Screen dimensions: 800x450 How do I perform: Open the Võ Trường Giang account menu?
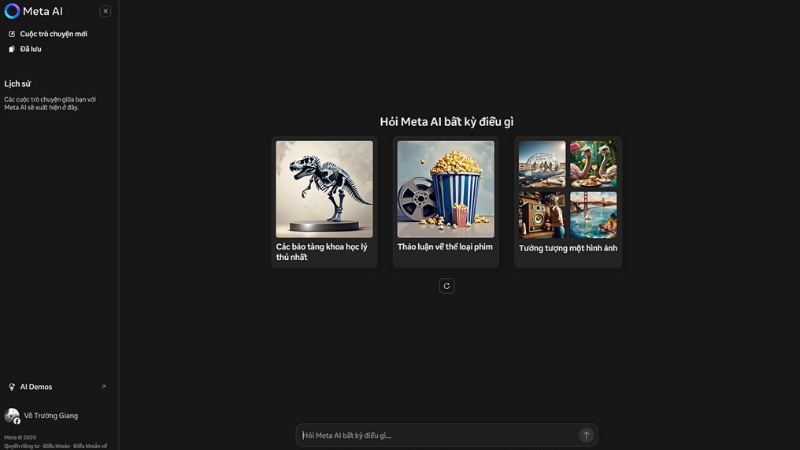coord(51,416)
